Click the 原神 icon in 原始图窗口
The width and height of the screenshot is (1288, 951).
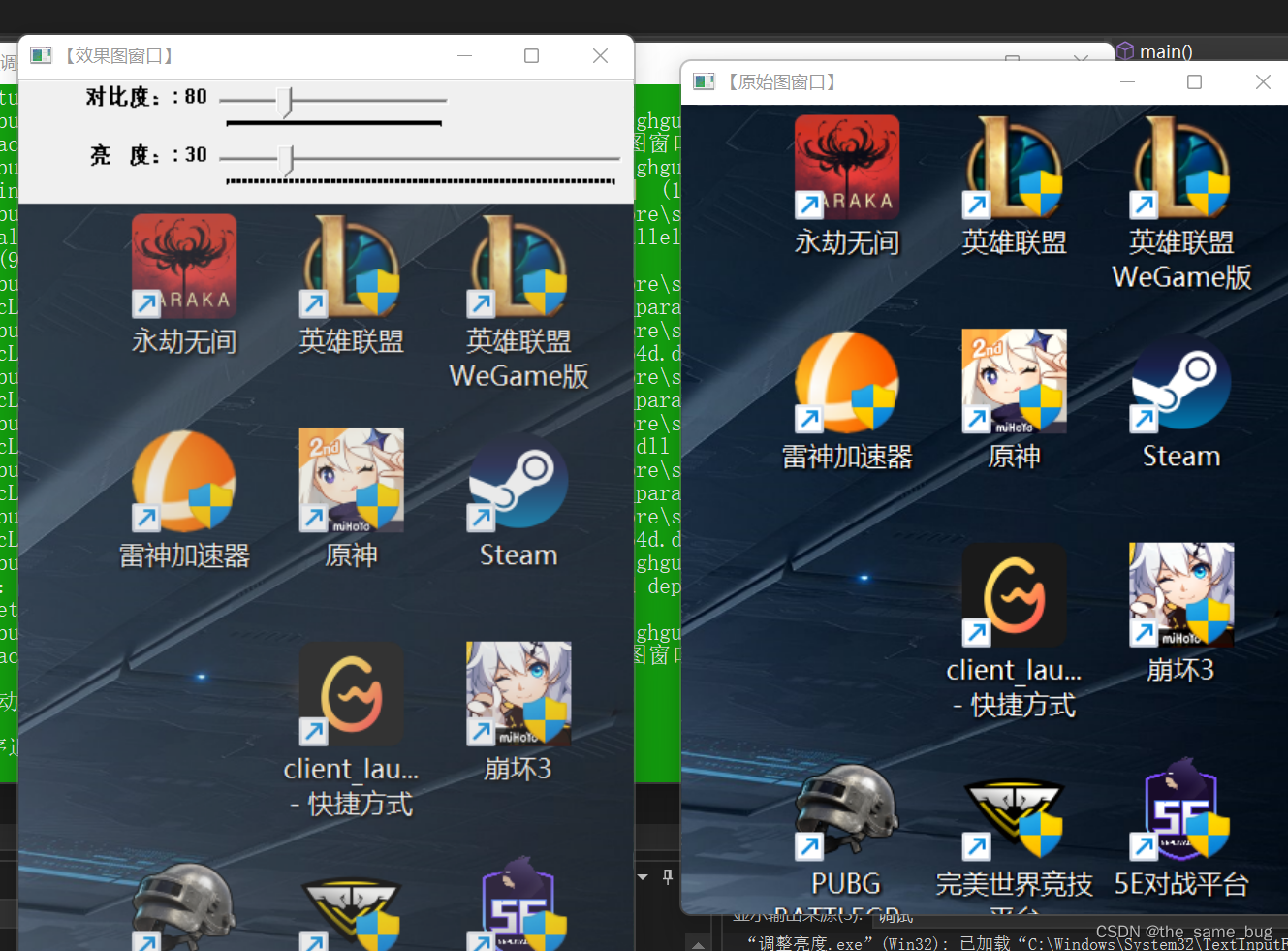1015,382
